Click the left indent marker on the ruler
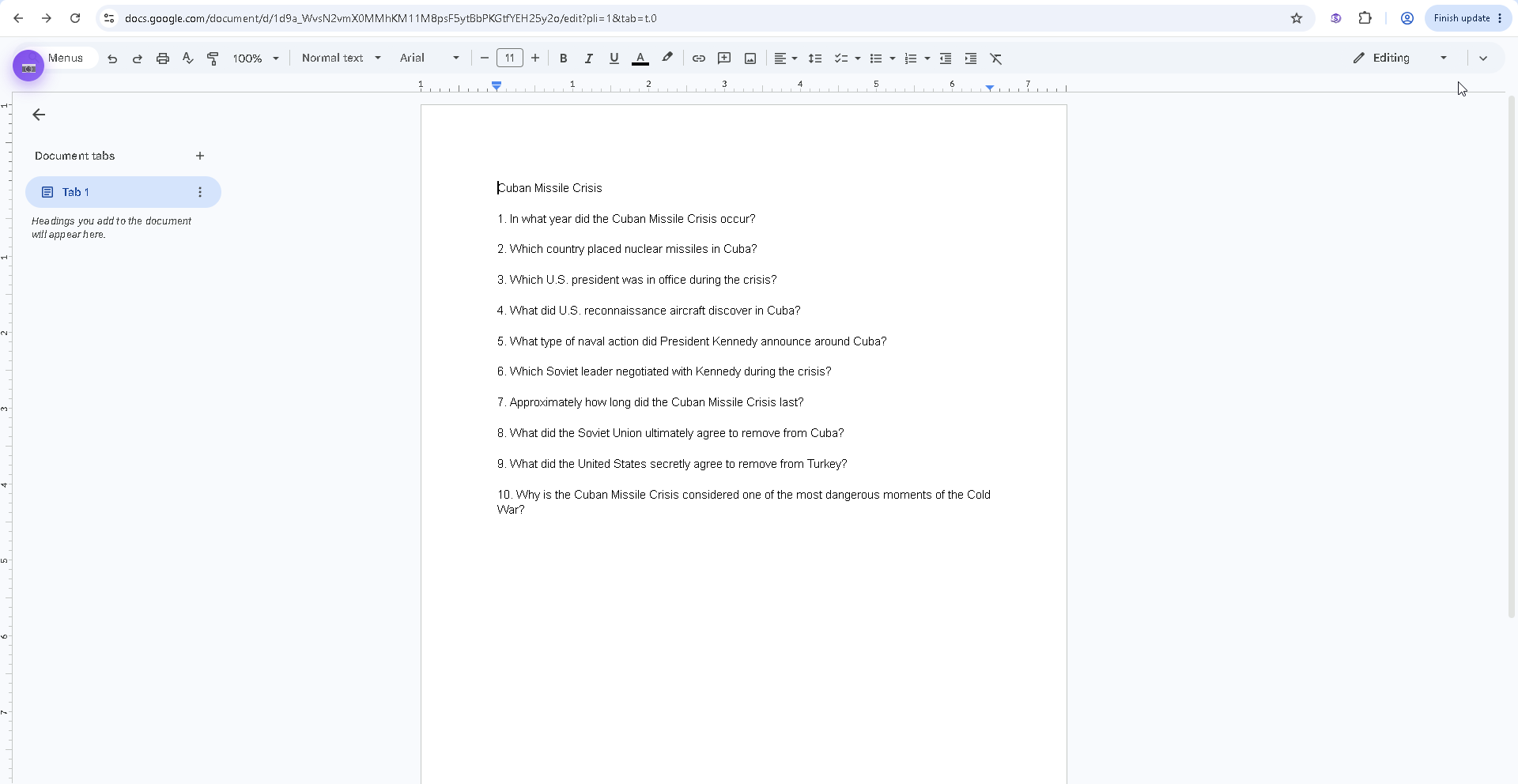Viewport: 1518px width, 784px height. tap(497, 85)
